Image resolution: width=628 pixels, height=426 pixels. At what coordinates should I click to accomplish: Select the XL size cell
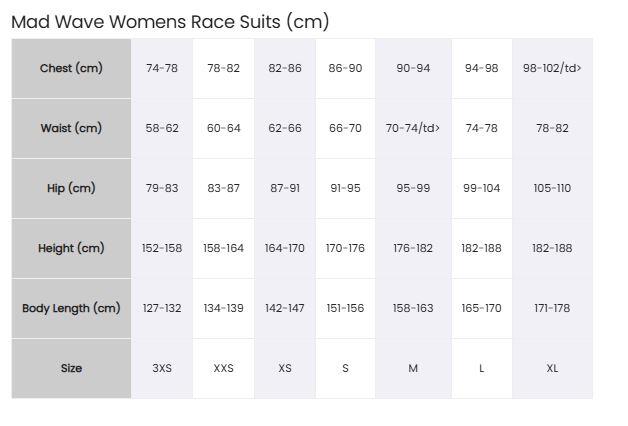[552, 369]
